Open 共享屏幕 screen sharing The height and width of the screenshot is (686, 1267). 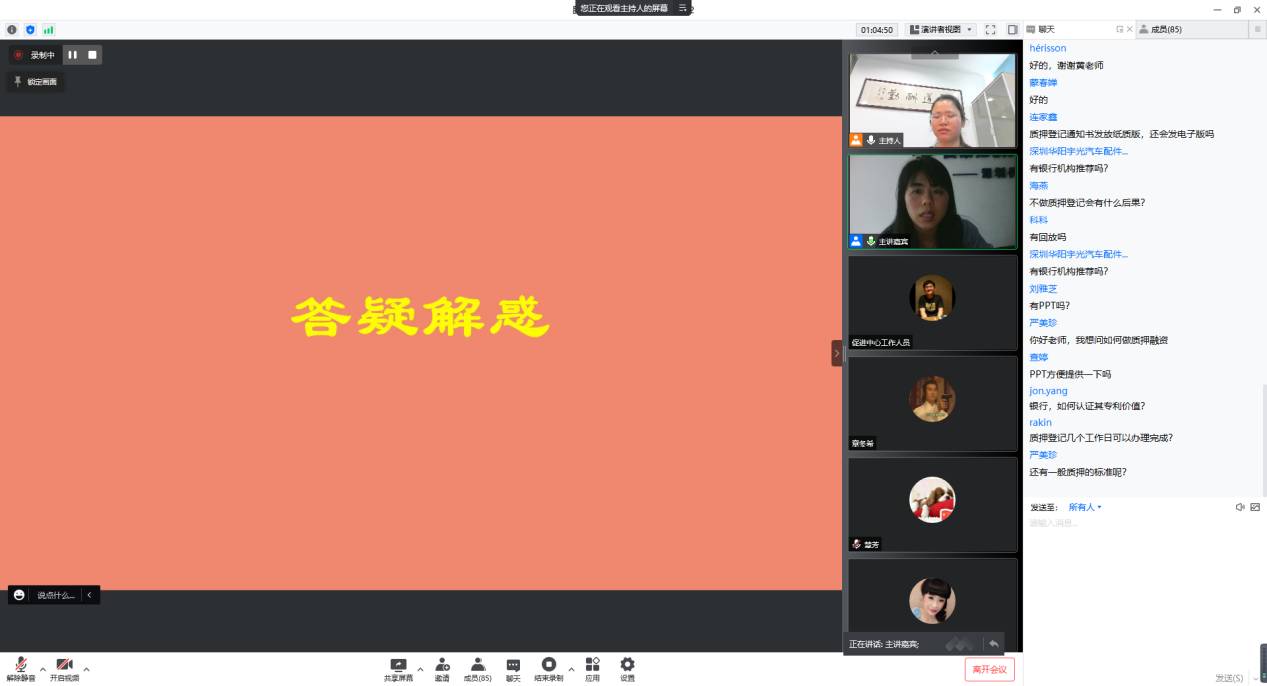click(398, 669)
